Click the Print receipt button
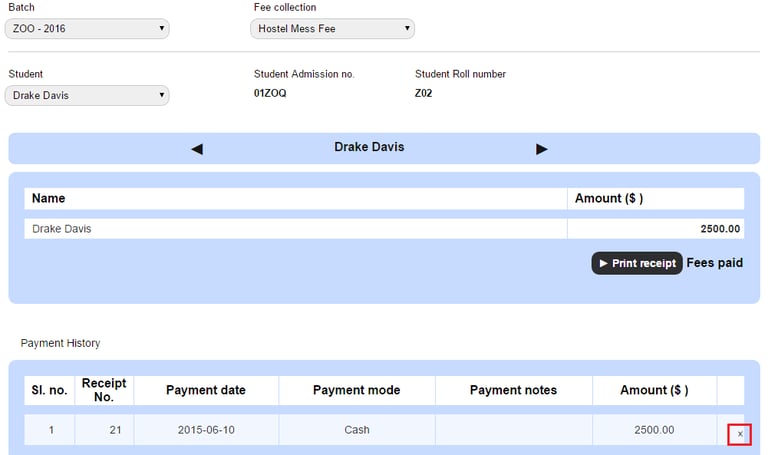 [x=637, y=263]
